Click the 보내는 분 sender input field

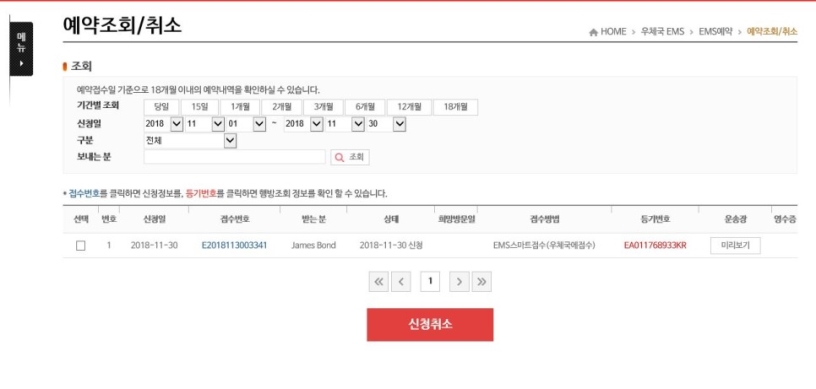(x=235, y=157)
